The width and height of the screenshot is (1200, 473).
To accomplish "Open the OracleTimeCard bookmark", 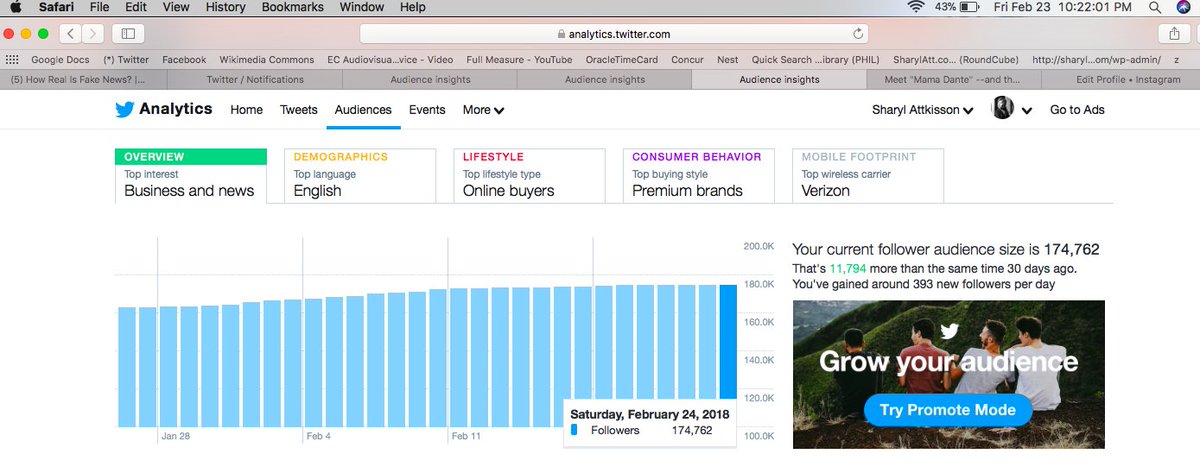I will point(620,59).
